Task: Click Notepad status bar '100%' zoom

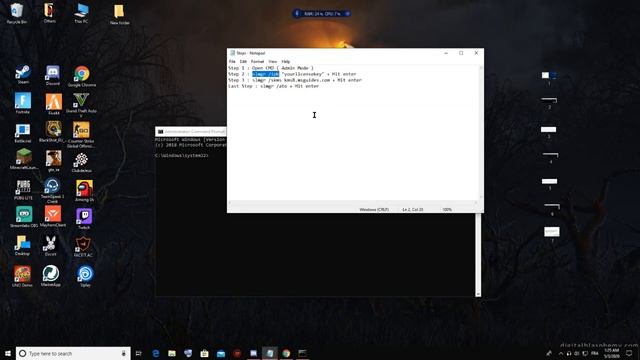Action: (x=447, y=209)
